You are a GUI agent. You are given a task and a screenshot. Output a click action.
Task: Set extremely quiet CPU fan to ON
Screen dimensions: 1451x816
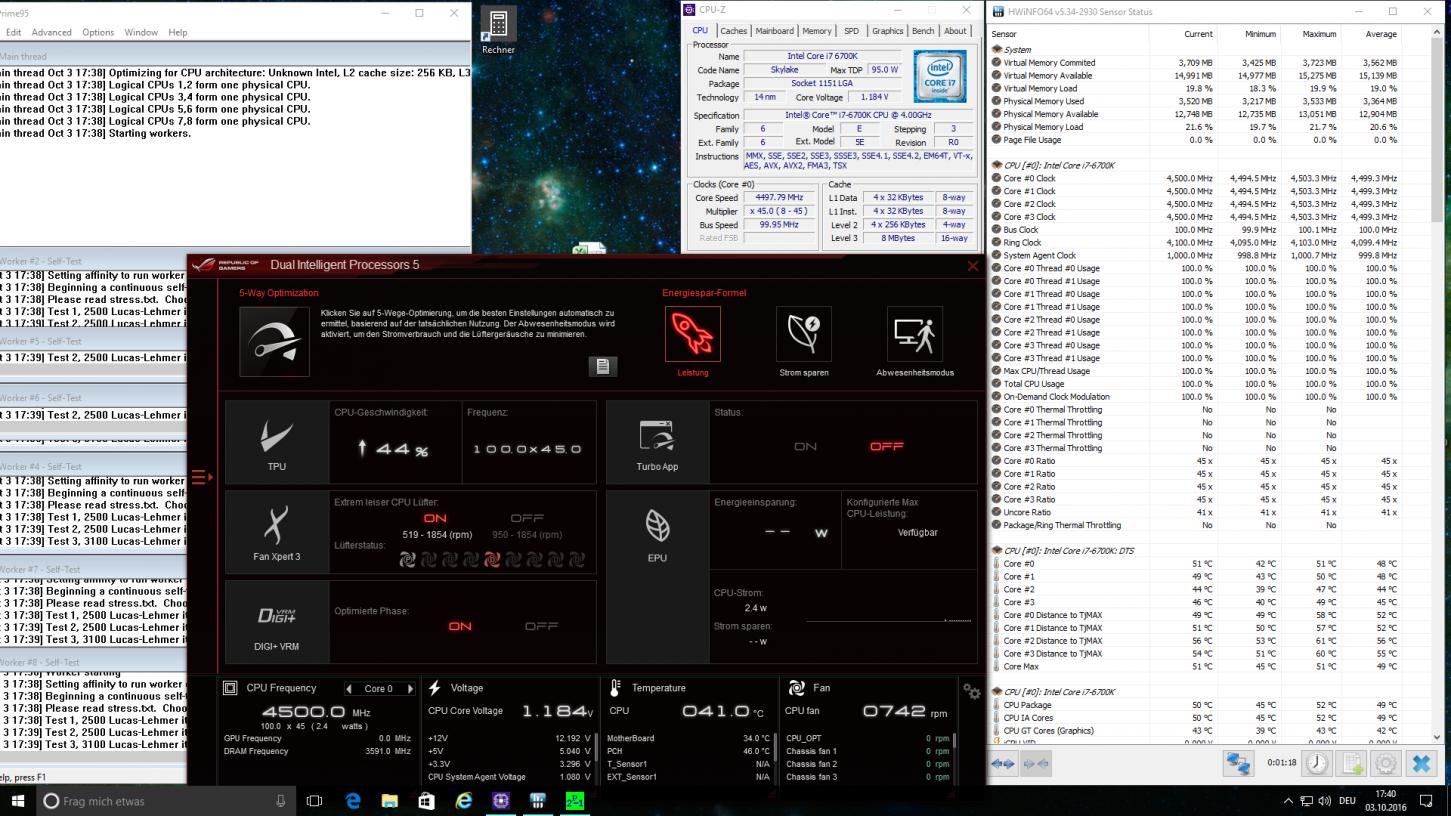coord(435,518)
